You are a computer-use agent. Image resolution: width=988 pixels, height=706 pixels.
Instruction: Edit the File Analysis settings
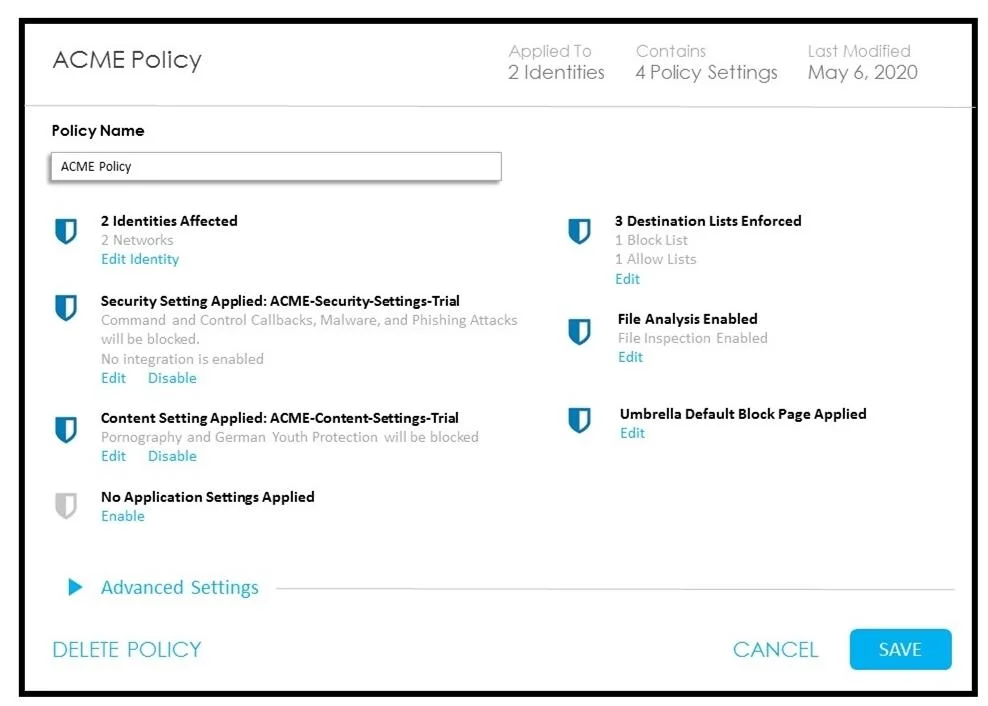point(630,357)
